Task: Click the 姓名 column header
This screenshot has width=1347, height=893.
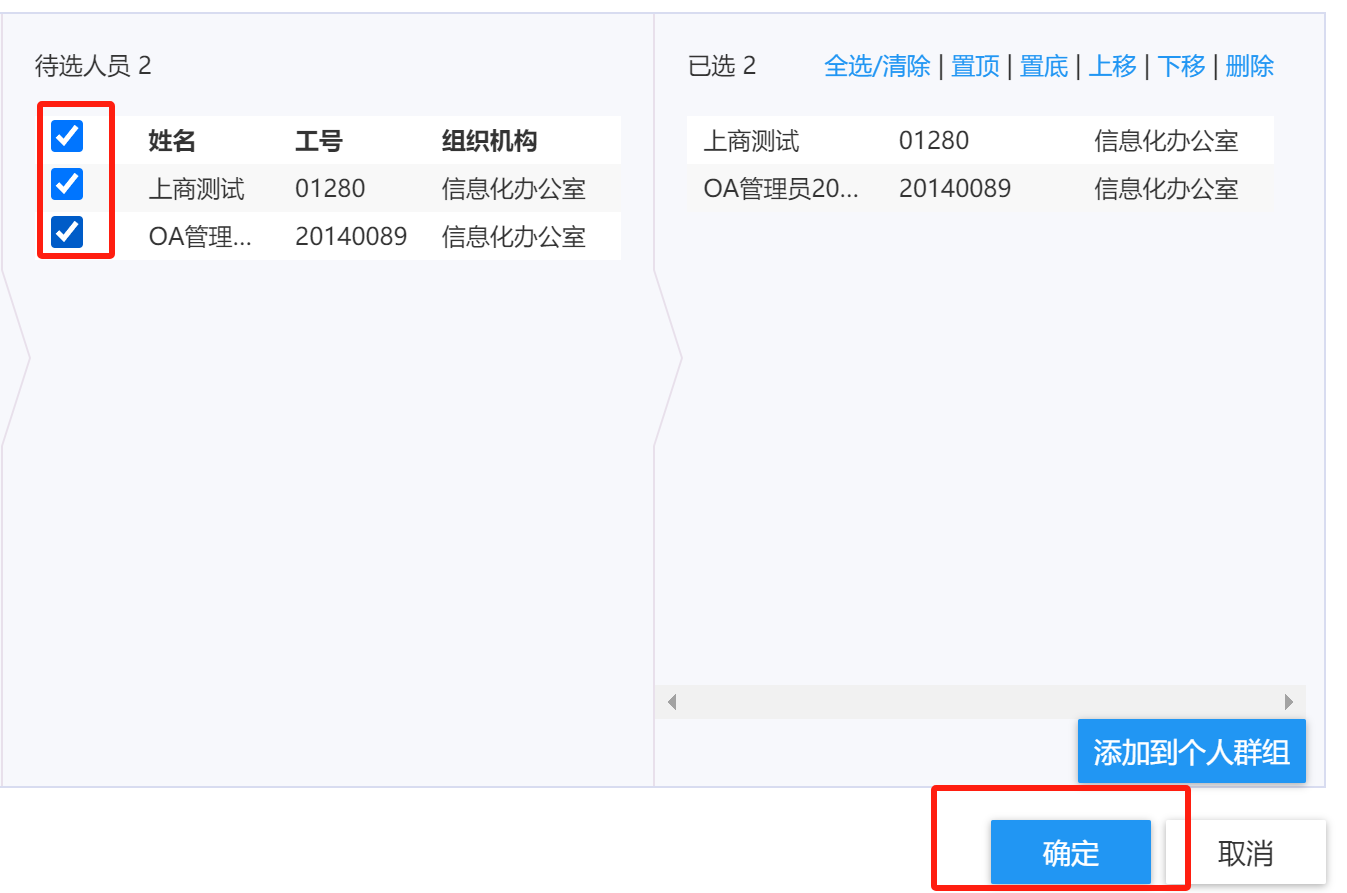Action: pos(172,141)
